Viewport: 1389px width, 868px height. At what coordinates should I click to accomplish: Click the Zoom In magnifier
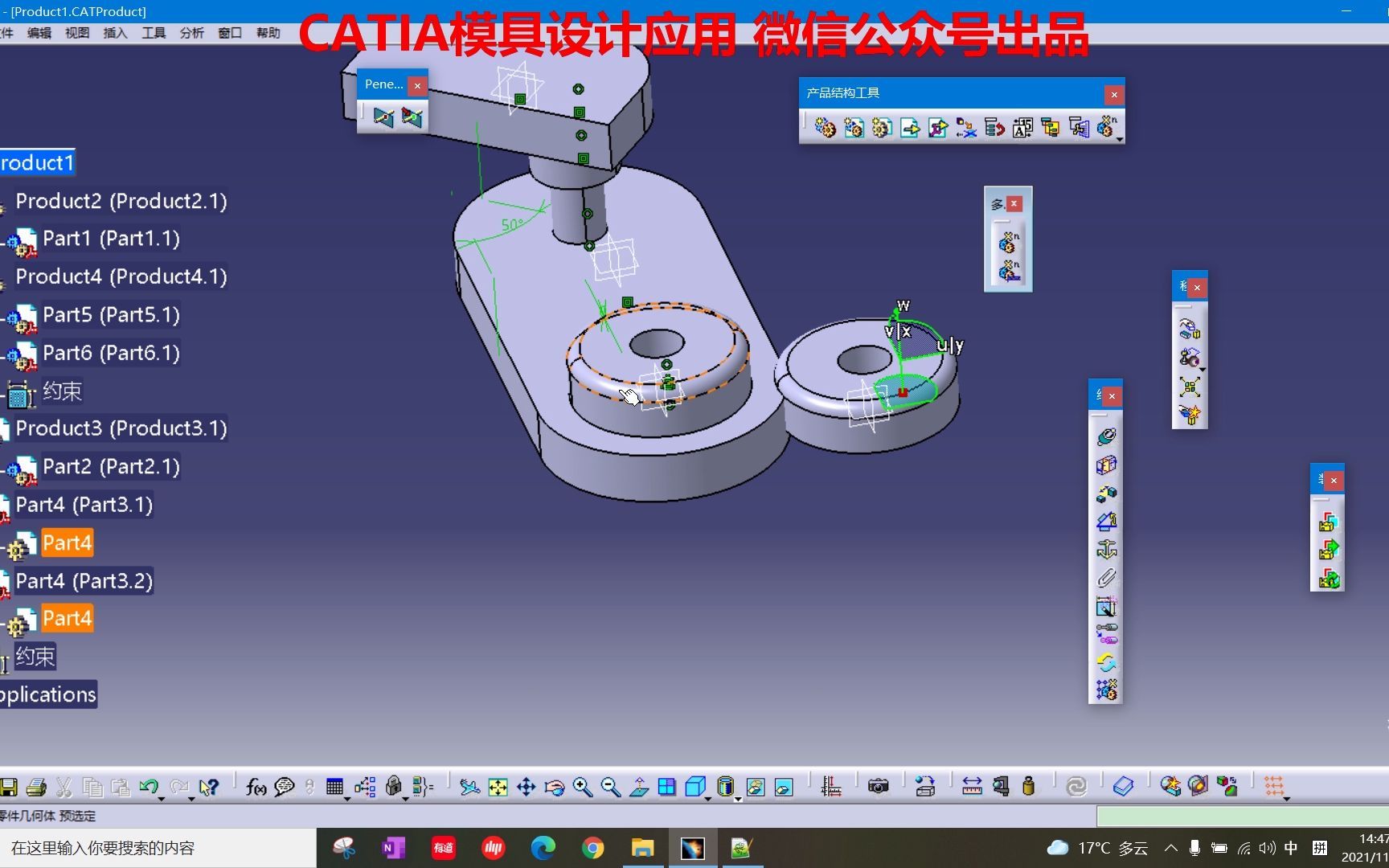(583, 787)
